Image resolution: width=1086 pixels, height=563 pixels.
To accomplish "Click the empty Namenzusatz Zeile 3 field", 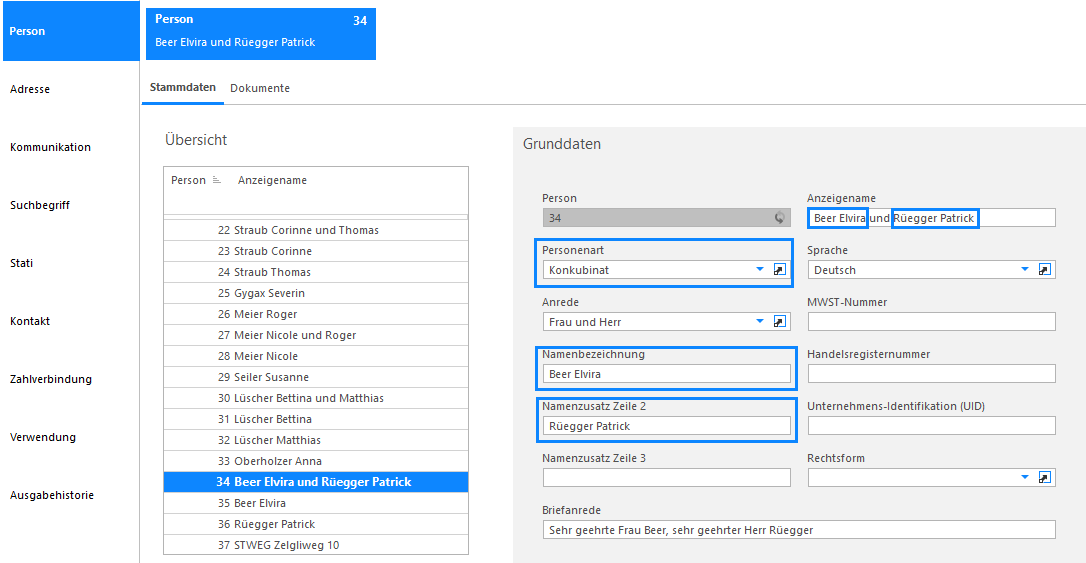I will 666,477.
